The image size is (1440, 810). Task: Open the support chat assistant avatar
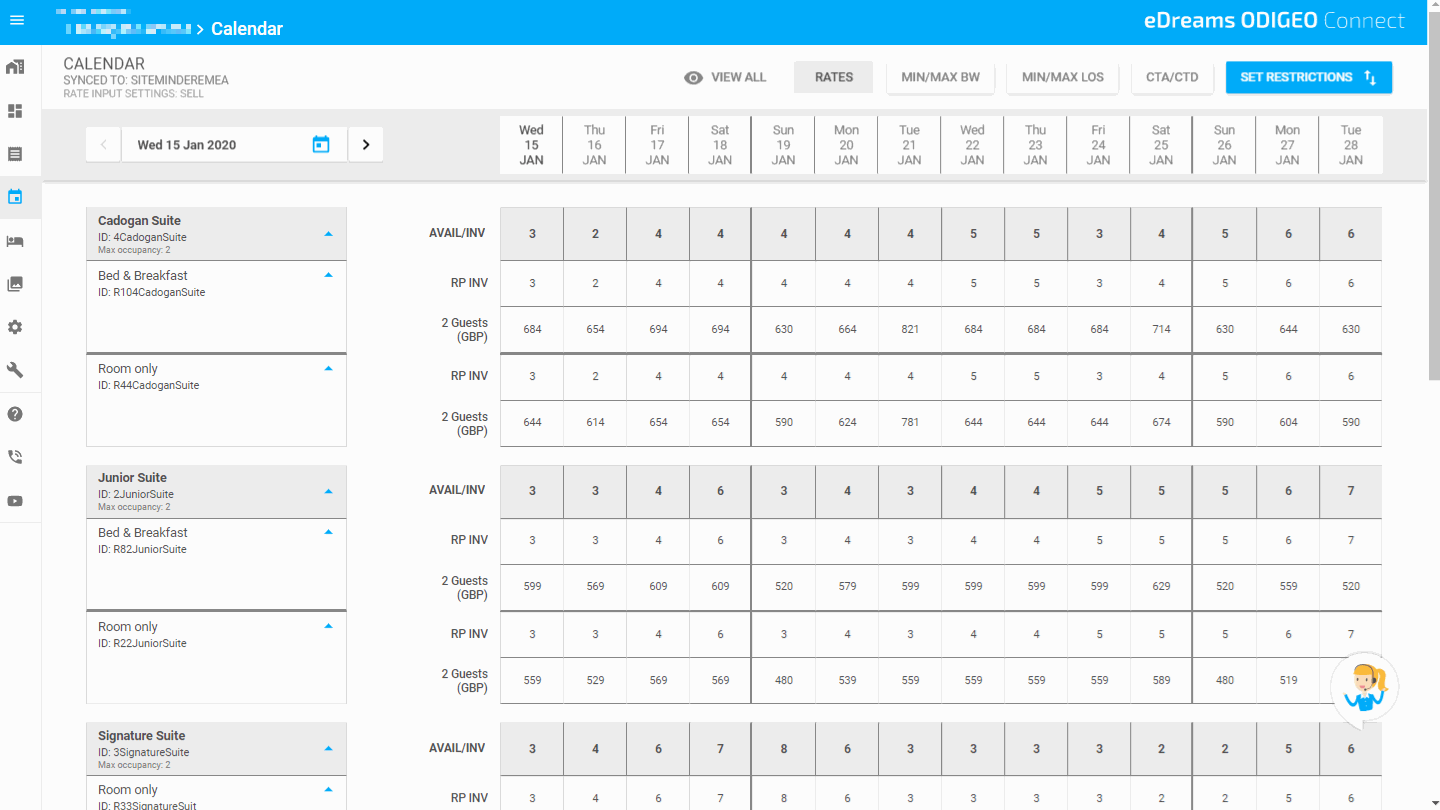[x=1365, y=689]
